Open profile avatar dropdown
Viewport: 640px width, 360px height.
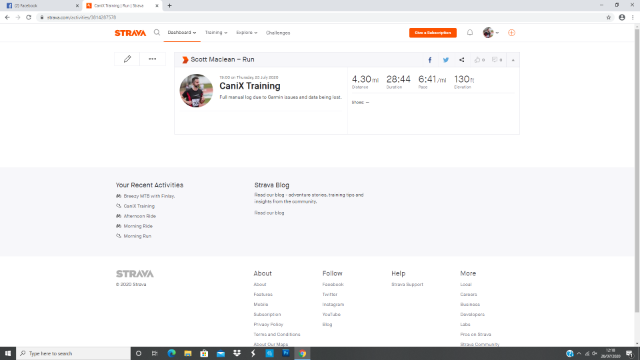click(x=491, y=33)
